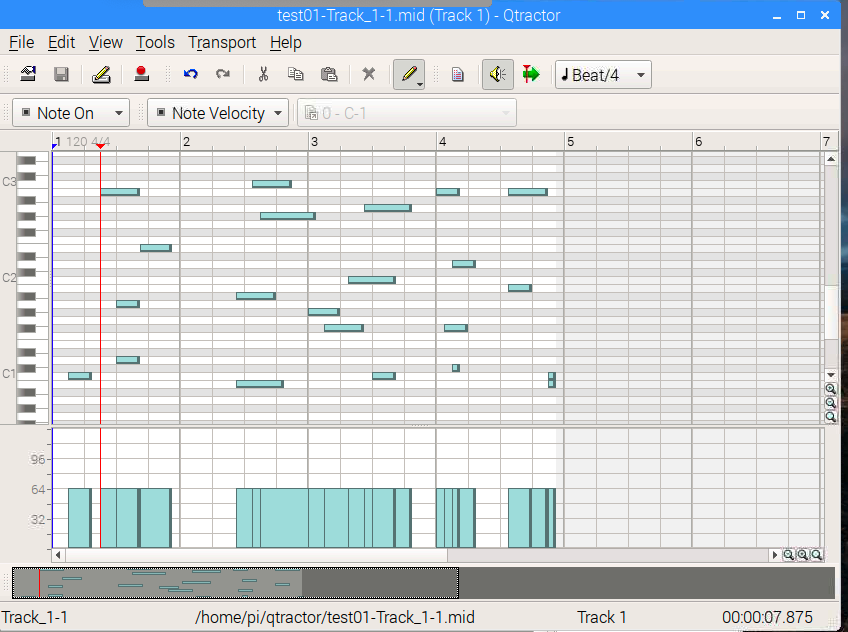This screenshot has height=632, width=848.
Task: Cut selection with scissors icon
Action: point(263,74)
